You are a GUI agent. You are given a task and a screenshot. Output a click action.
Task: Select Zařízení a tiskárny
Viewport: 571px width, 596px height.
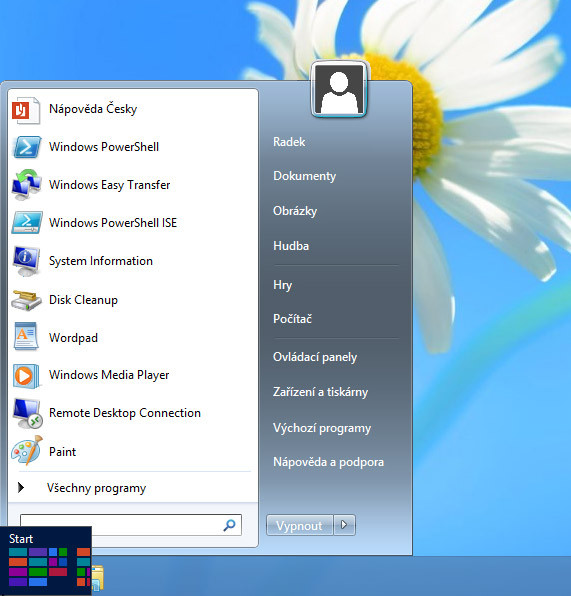click(x=320, y=392)
